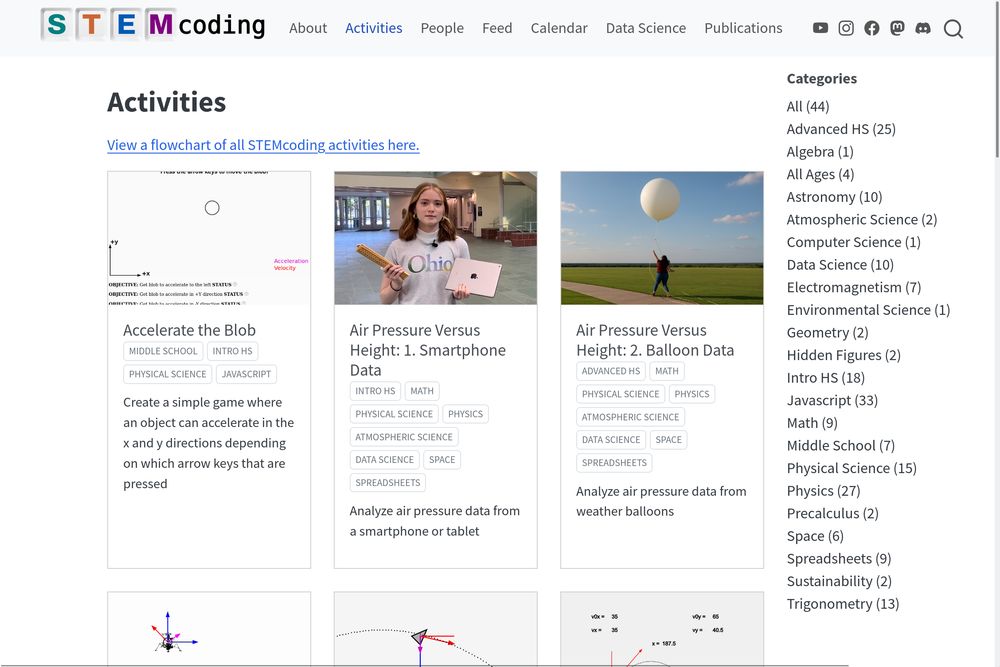
Task: Open the weather balloon activity photo
Action: click(x=662, y=238)
